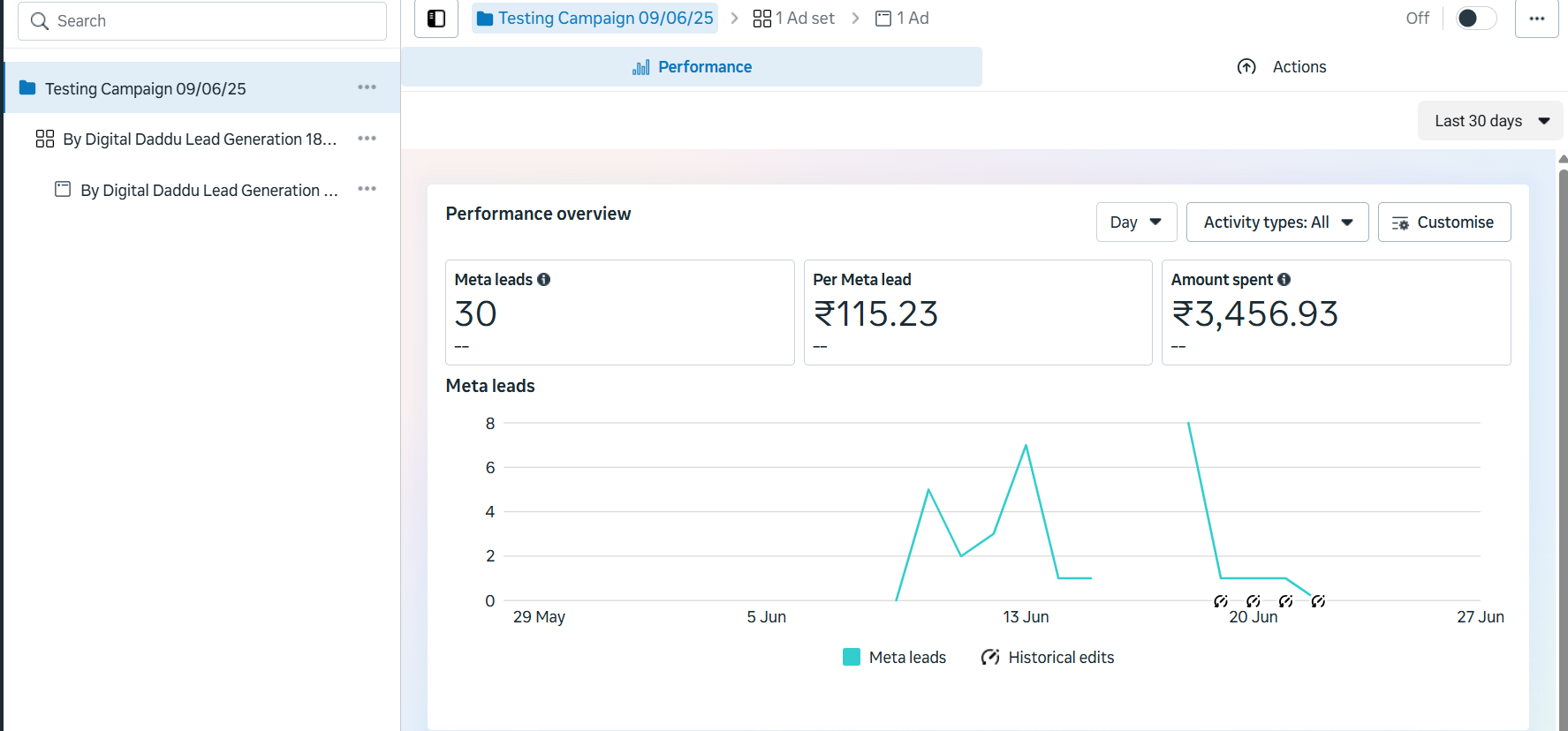Click the Meta leads legend label
Screen dimensions: 1568x731
click(x=907, y=658)
